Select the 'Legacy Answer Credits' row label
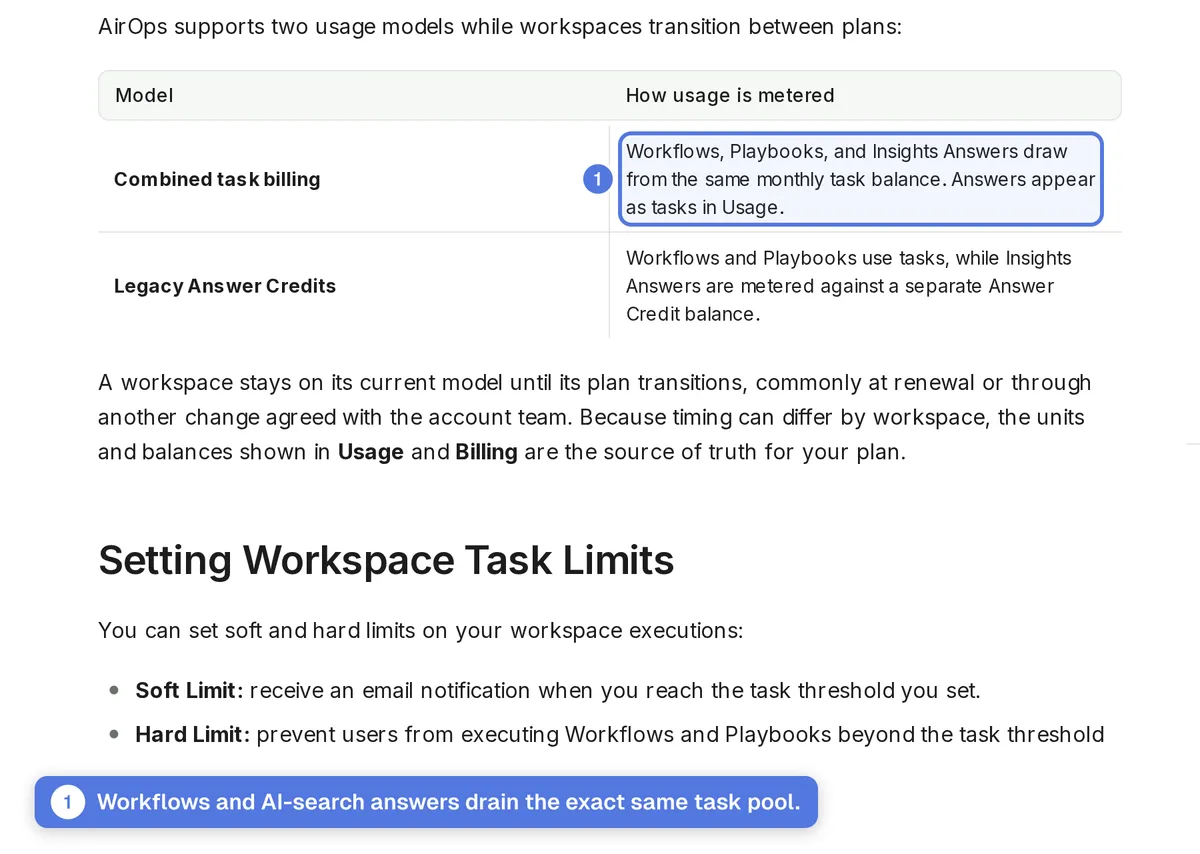 point(225,286)
